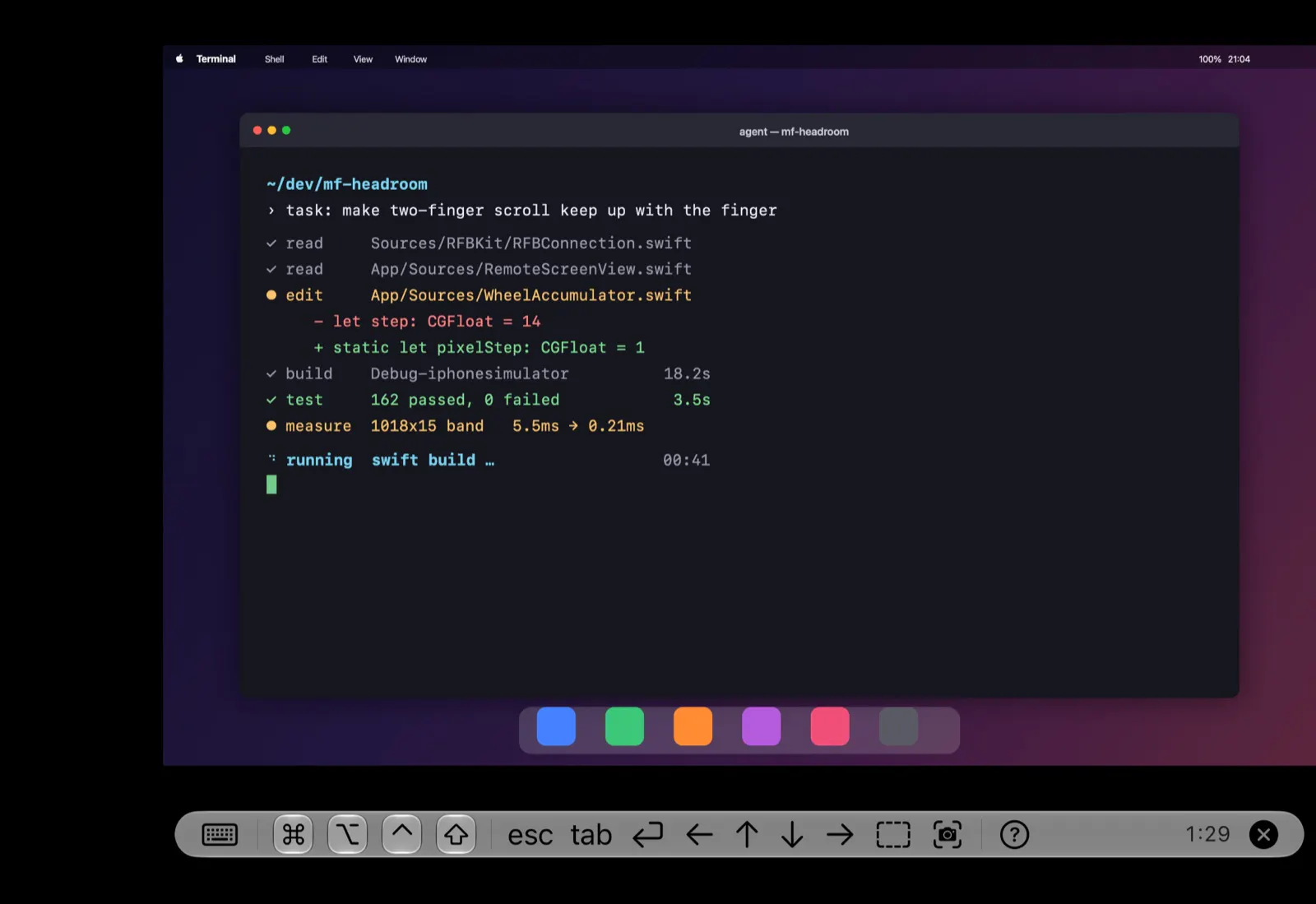
Task: Click the green dock app icon
Action: coord(624,726)
